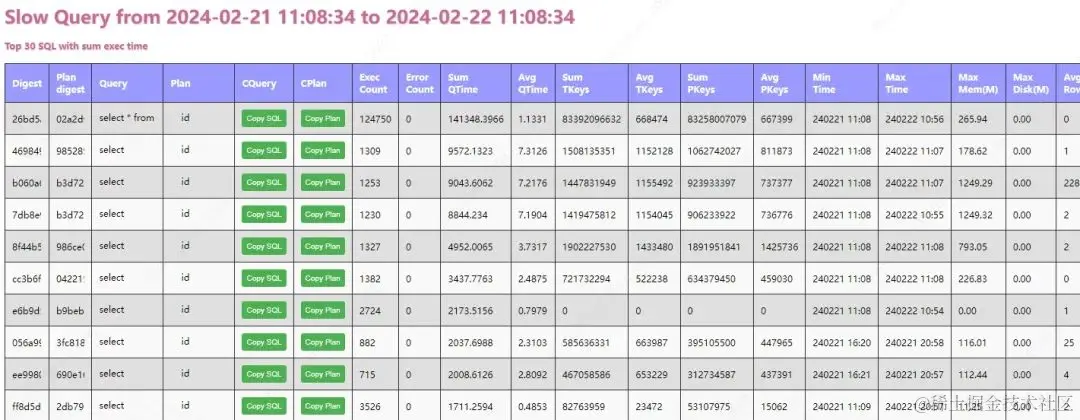Click plan digest cell 3fc818

tap(70, 342)
